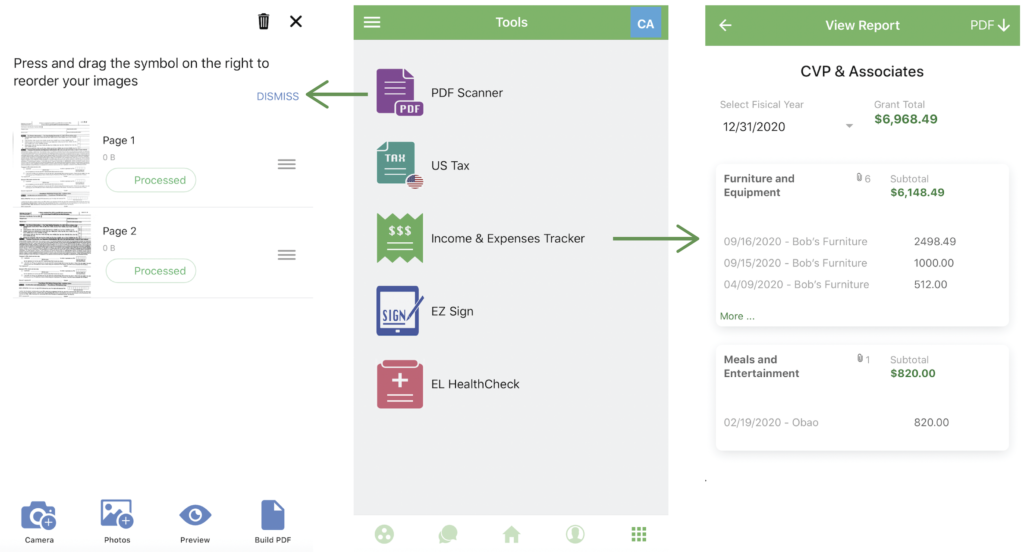Select the EL HealthCheck label

(475, 384)
